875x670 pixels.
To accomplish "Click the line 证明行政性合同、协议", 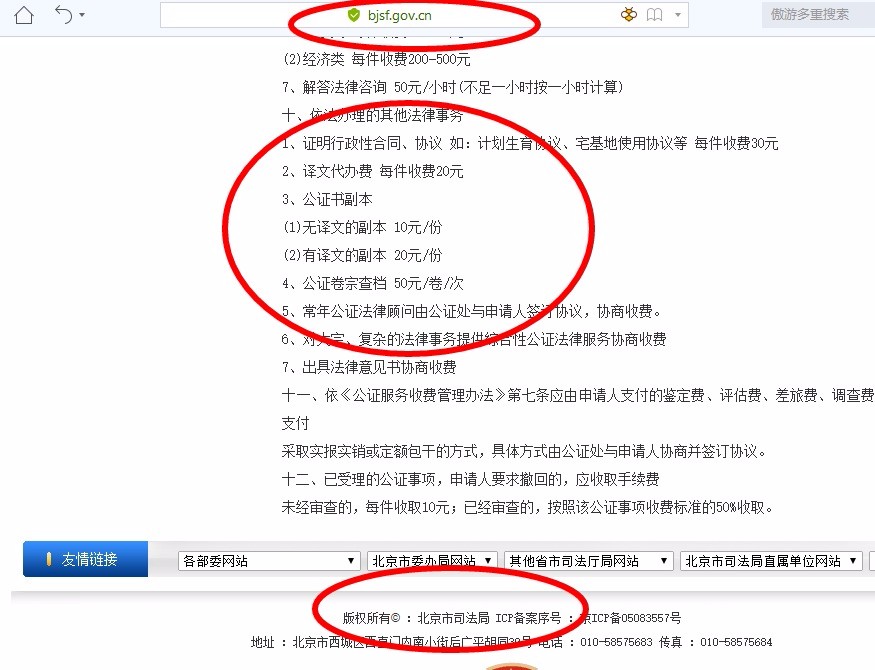I will [x=530, y=143].
